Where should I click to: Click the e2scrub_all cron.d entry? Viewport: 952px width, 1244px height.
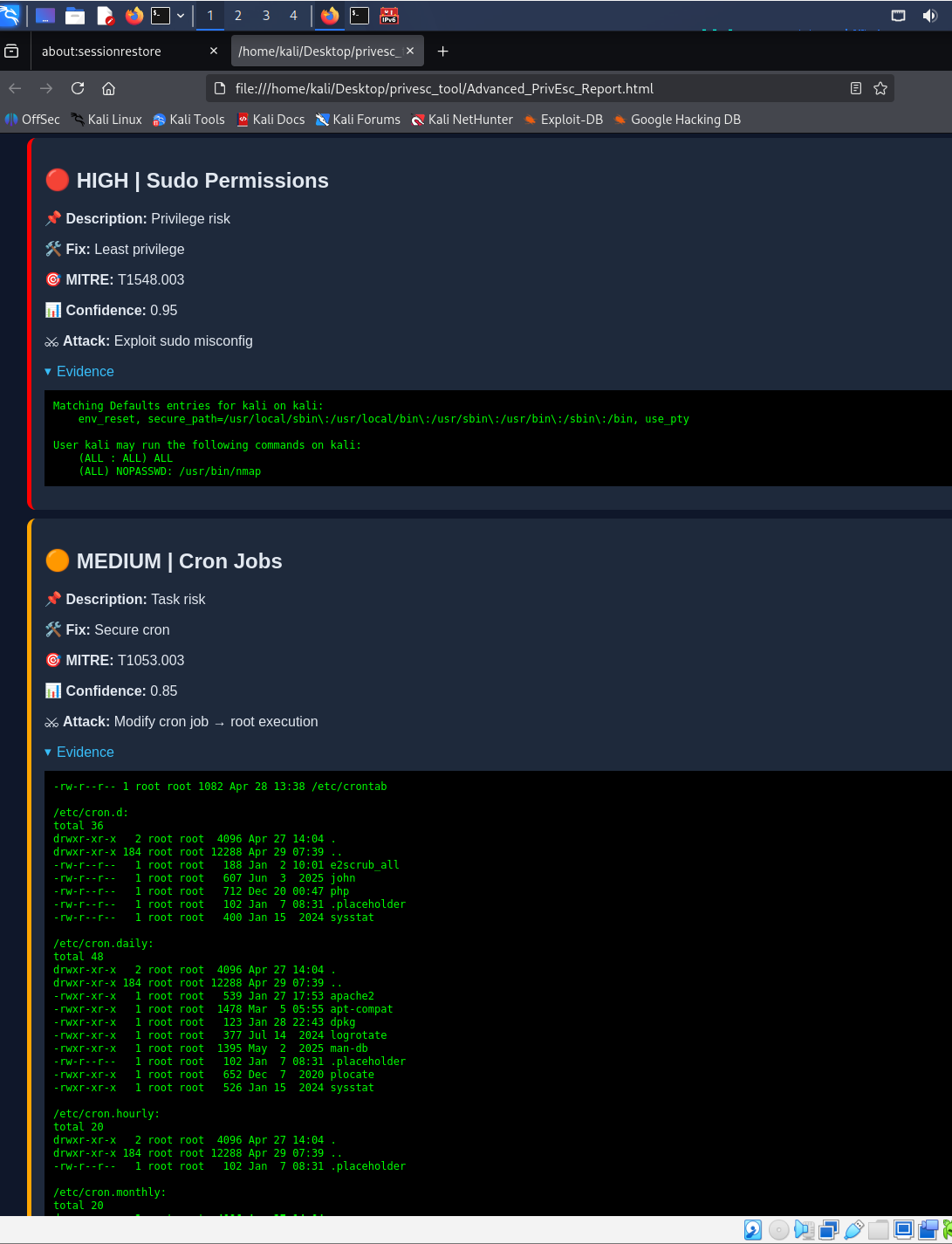[x=226, y=865]
